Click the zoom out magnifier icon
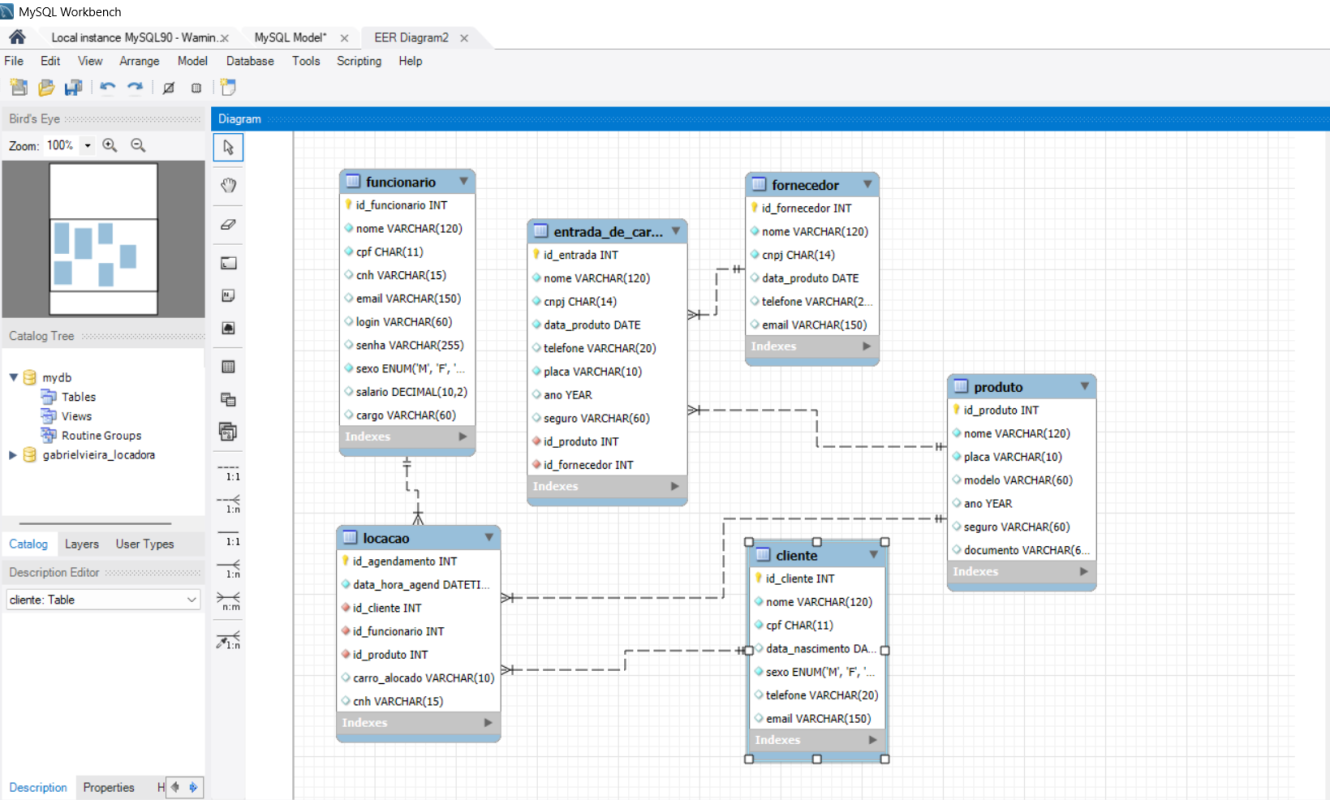 [x=138, y=146]
